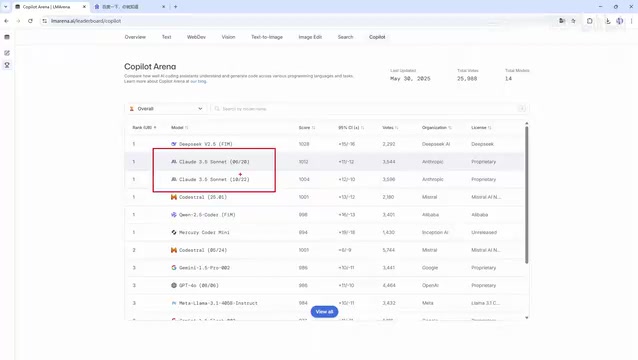Open the Image Edit leaderboard tab
The image size is (638, 360).
click(310, 37)
